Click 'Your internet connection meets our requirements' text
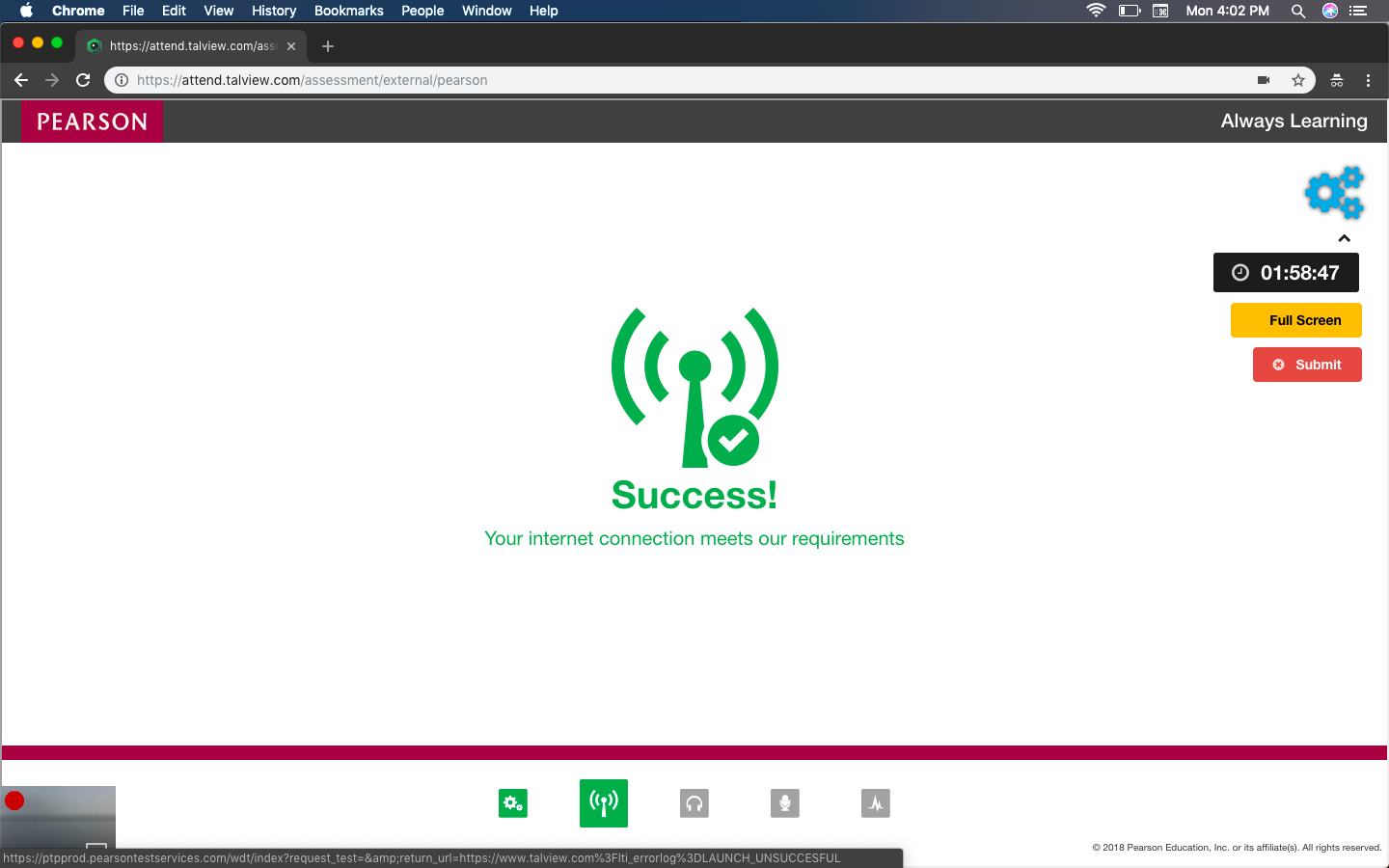1389x868 pixels. click(694, 538)
